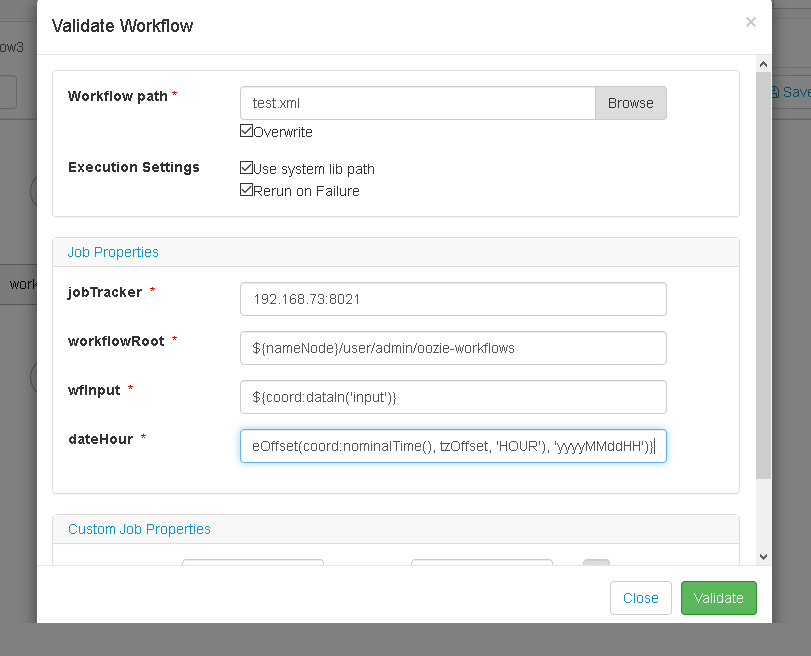Expand the Job Properties section
811x656 pixels.
tap(113, 252)
